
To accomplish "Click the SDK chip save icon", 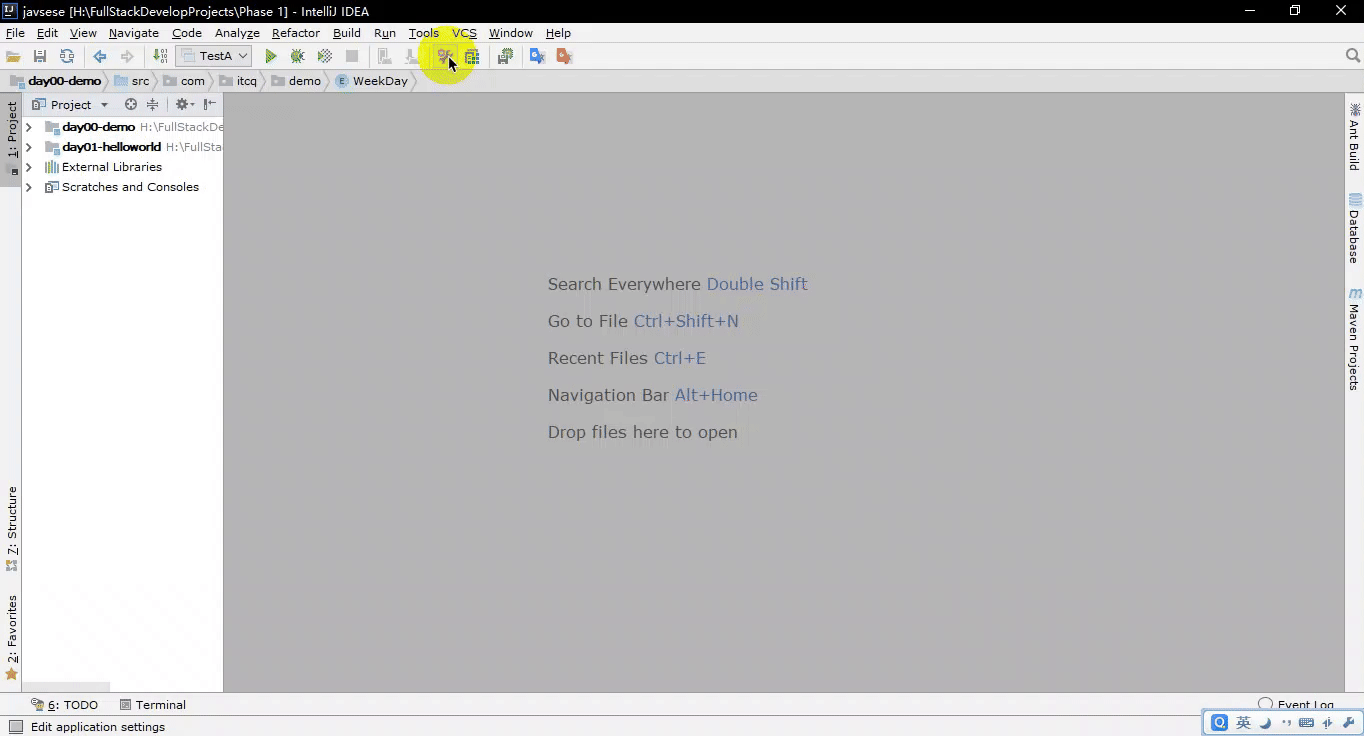I will [x=505, y=57].
